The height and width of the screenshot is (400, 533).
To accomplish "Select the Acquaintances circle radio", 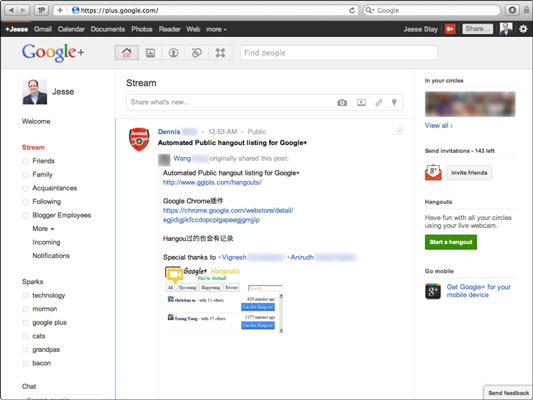I will pyautogui.click(x=25, y=188).
